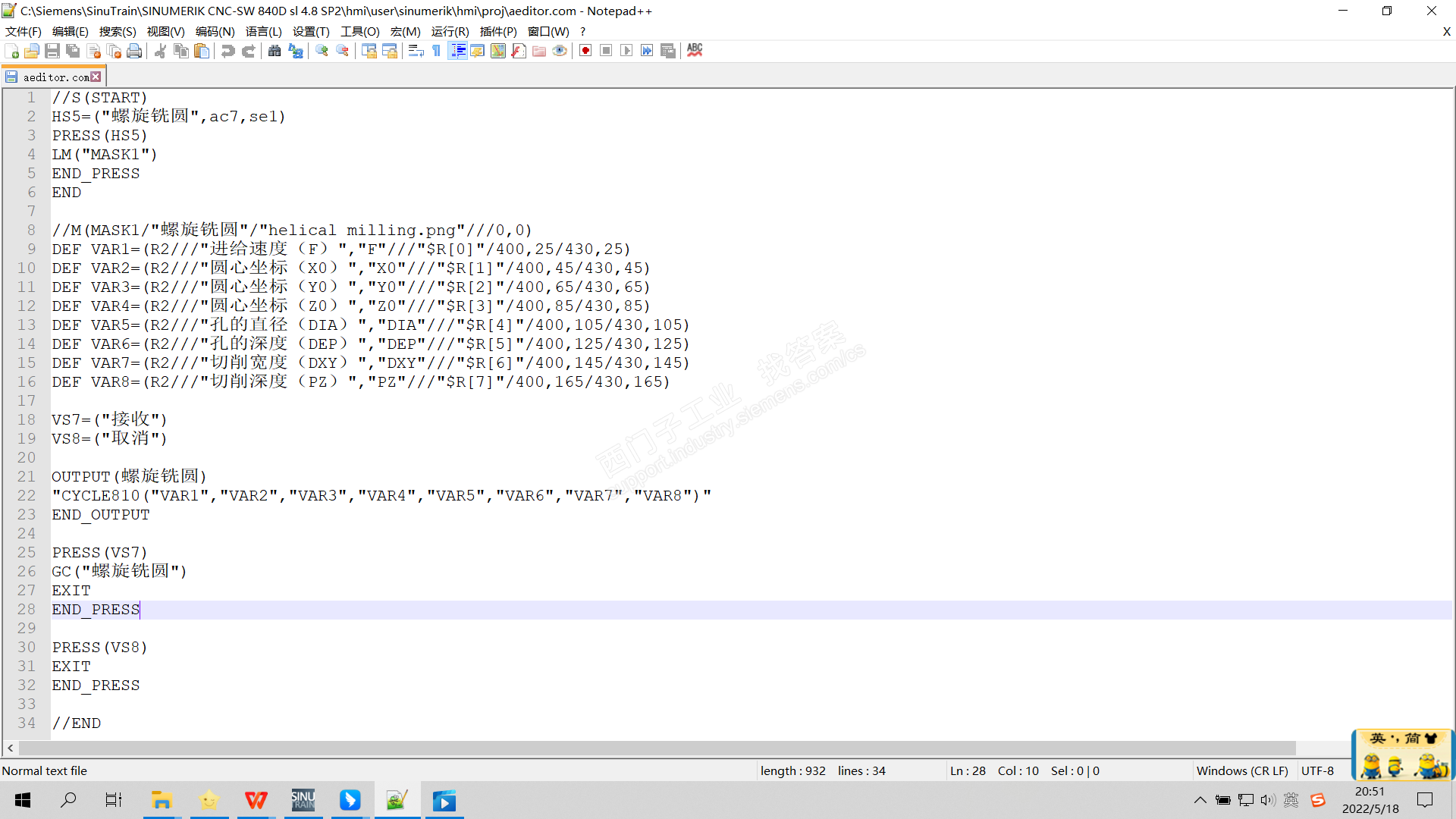
Task: Start macro recording with red button
Action: [x=585, y=51]
